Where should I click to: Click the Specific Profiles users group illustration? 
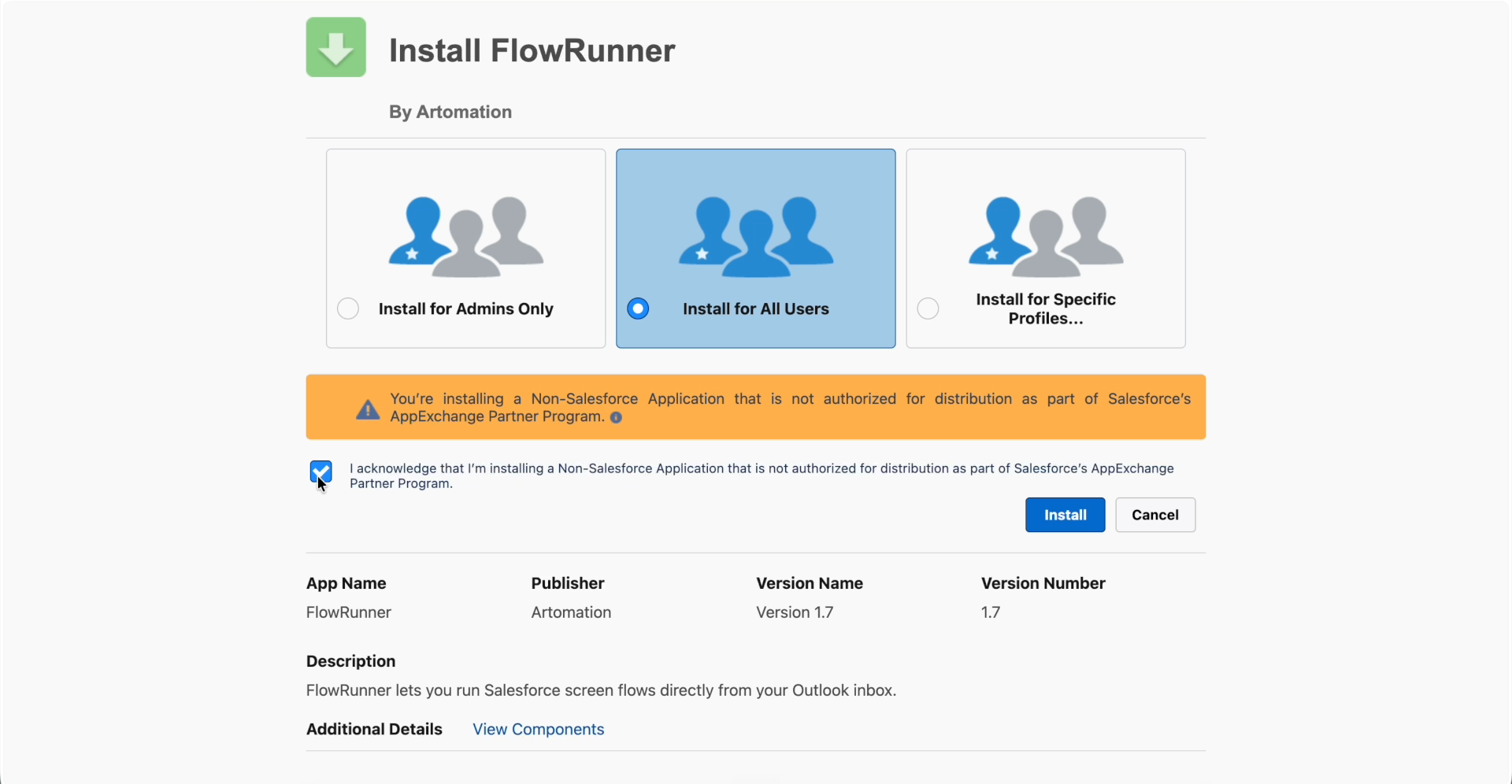(1046, 237)
